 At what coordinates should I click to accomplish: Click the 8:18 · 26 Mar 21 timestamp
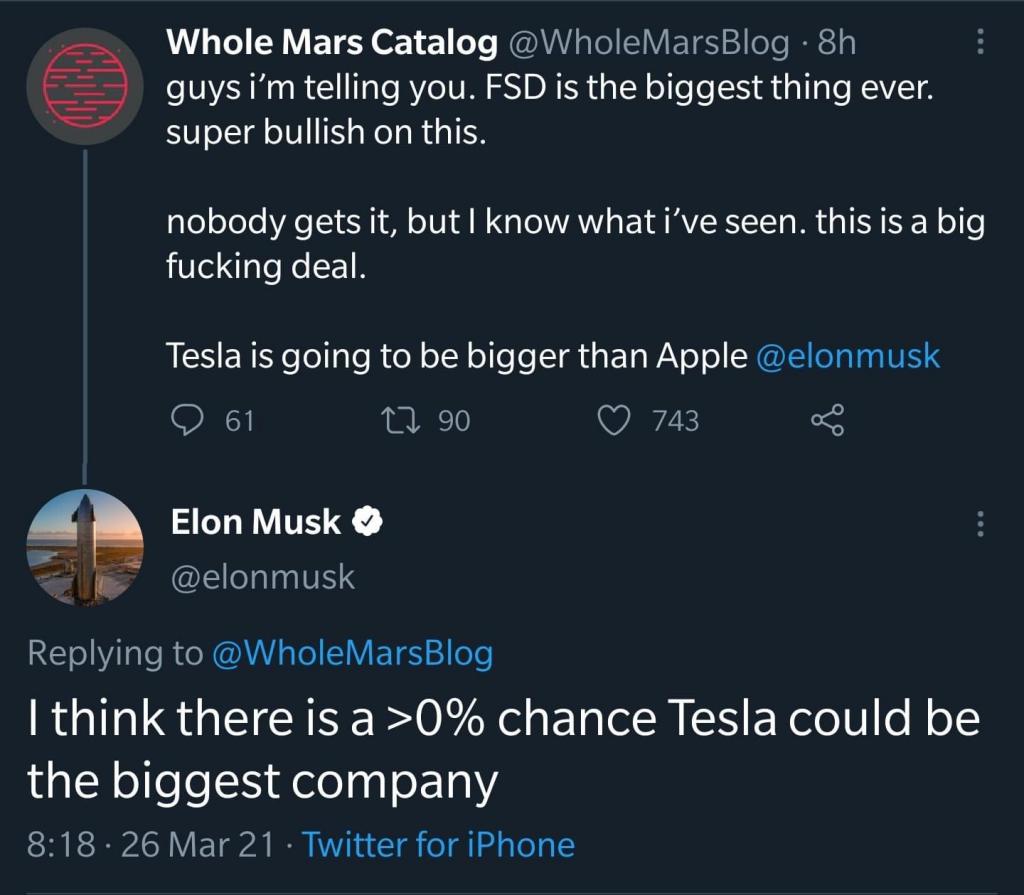150,845
